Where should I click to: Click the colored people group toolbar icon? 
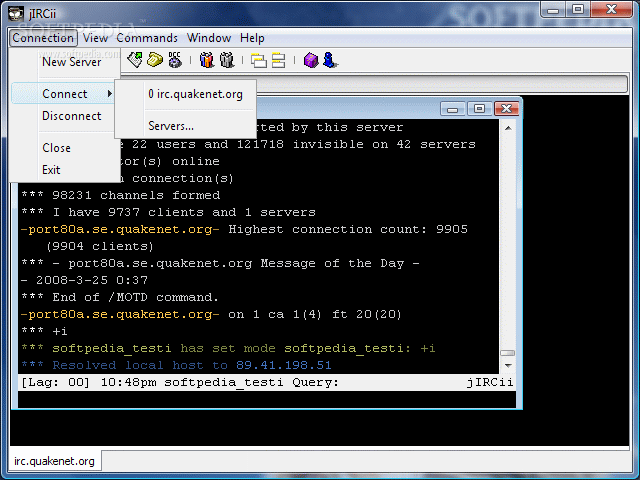(x=207, y=60)
